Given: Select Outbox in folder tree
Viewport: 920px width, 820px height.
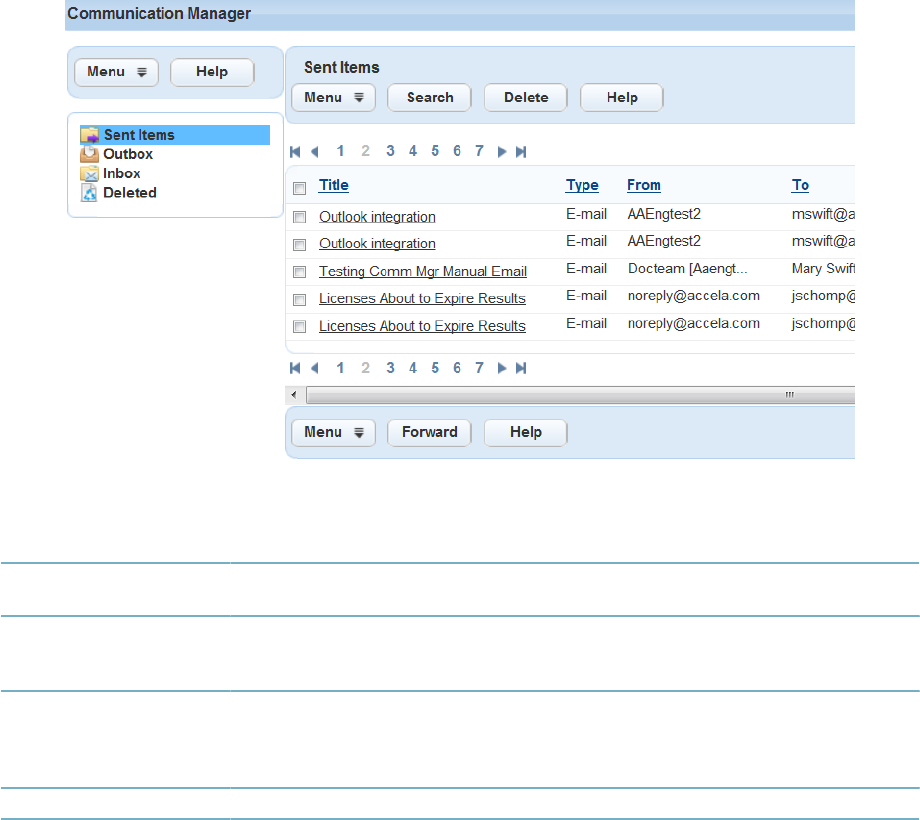Looking at the screenshot, I should coord(127,154).
